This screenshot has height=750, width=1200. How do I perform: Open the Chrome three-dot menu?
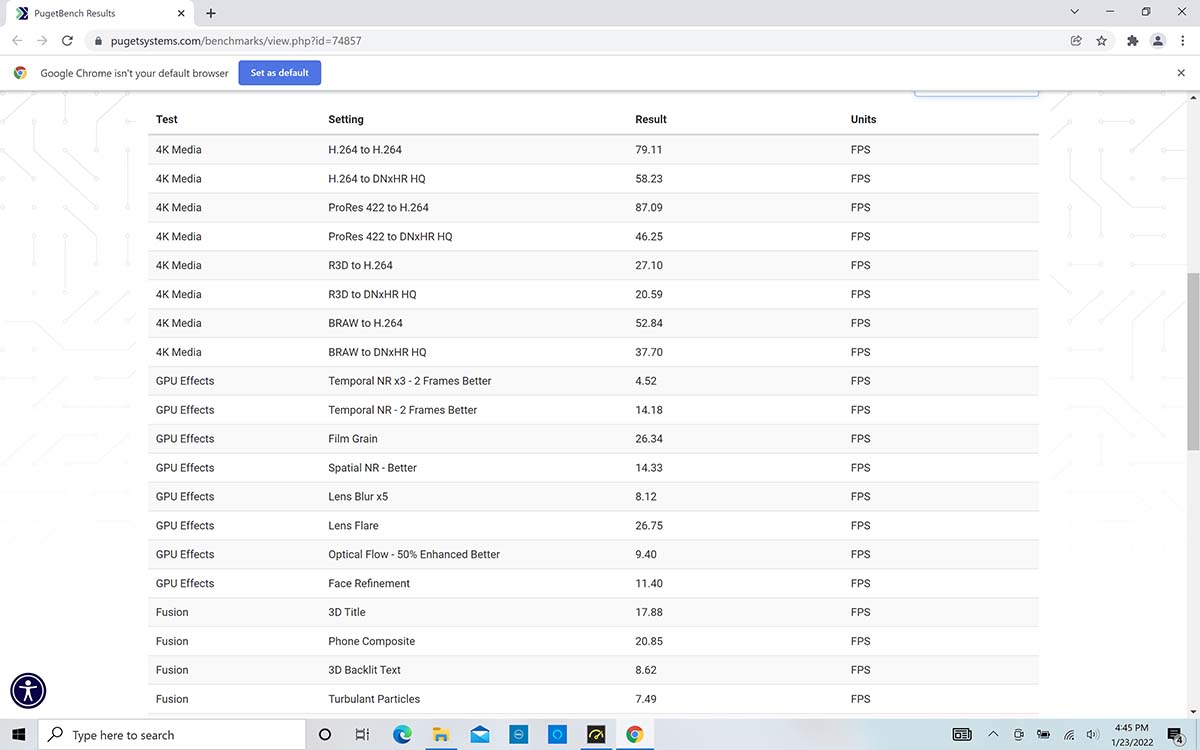1182,41
